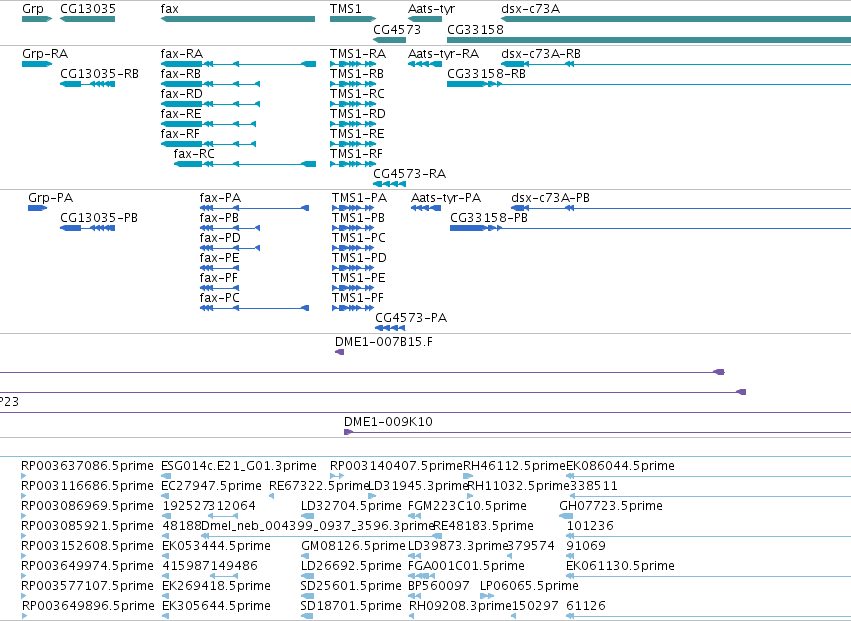Image resolution: width=851 pixels, height=621 pixels.
Task: Click the fax-RF transcript label
Action: tap(180, 134)
